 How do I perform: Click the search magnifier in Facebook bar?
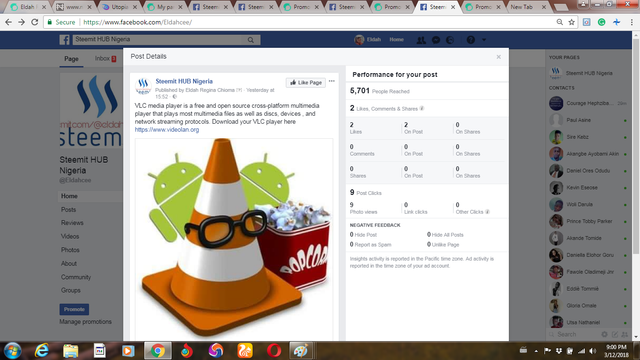pyautogui.click(x=251, y=40)
